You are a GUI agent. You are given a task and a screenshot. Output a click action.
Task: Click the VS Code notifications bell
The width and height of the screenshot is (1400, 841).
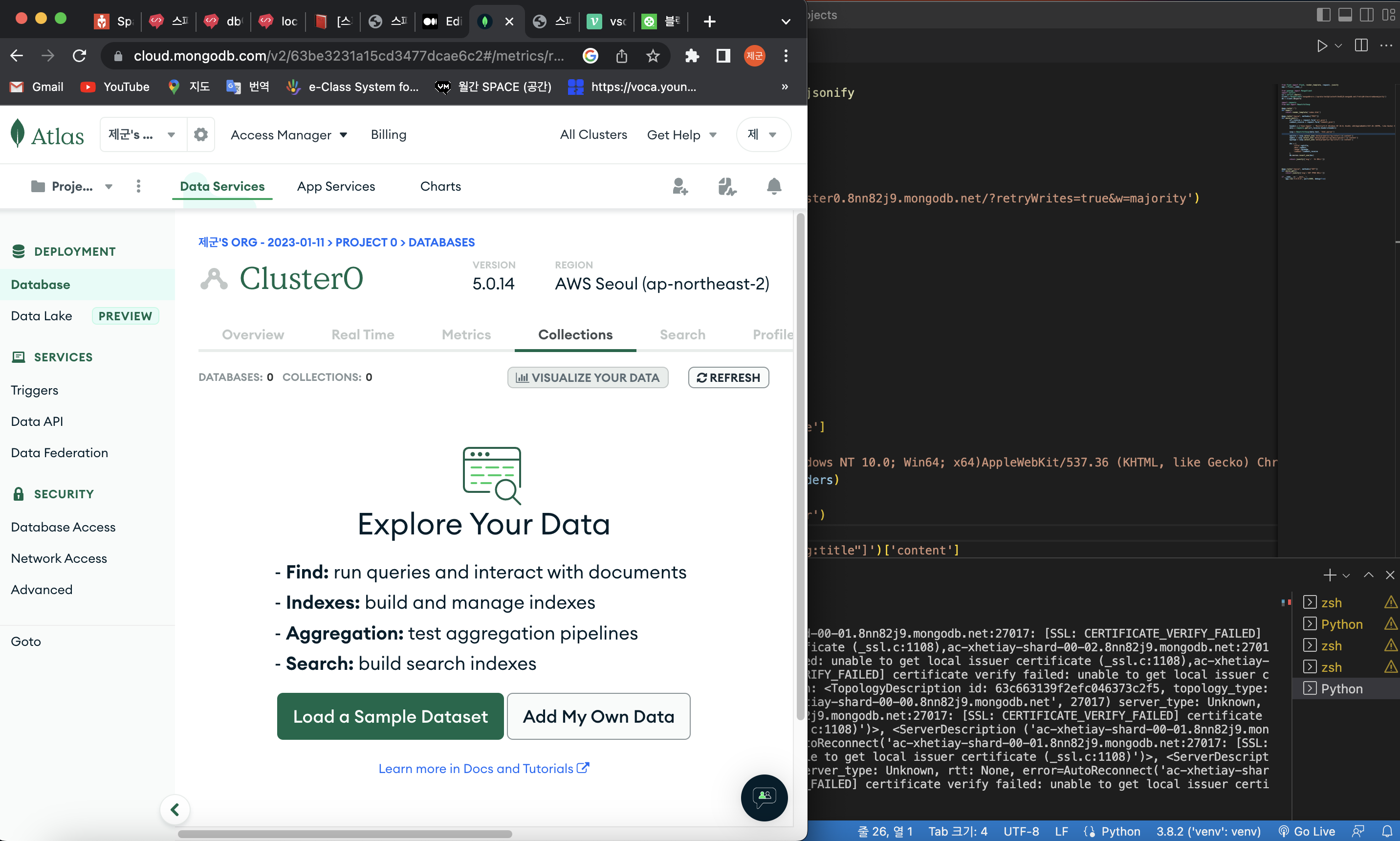click(x=1387, y=831)
